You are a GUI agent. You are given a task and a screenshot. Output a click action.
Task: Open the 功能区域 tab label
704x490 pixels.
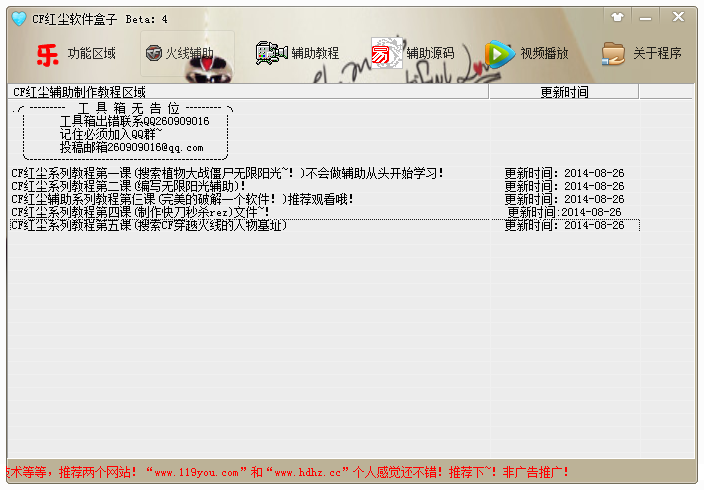92,53
